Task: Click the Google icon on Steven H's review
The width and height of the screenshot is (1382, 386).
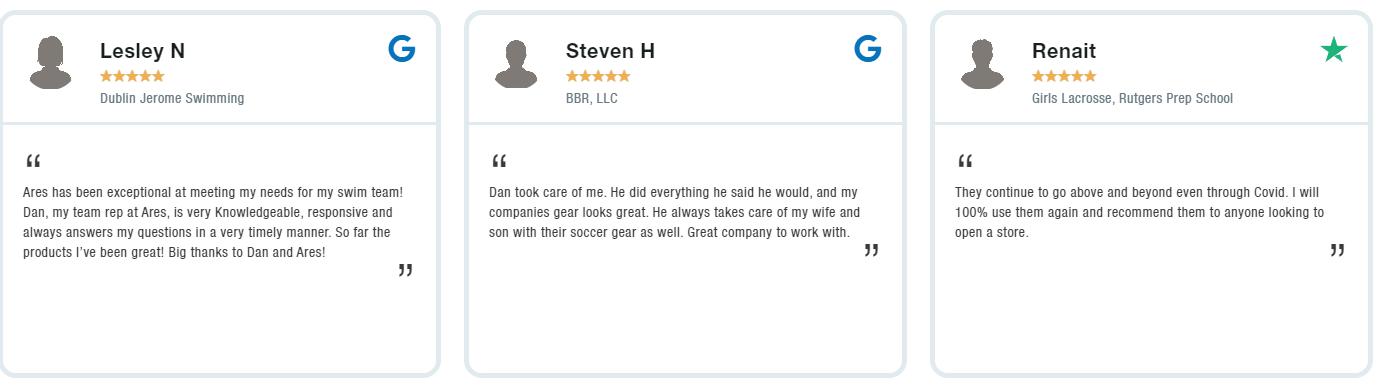Action: tap(868, 48)
